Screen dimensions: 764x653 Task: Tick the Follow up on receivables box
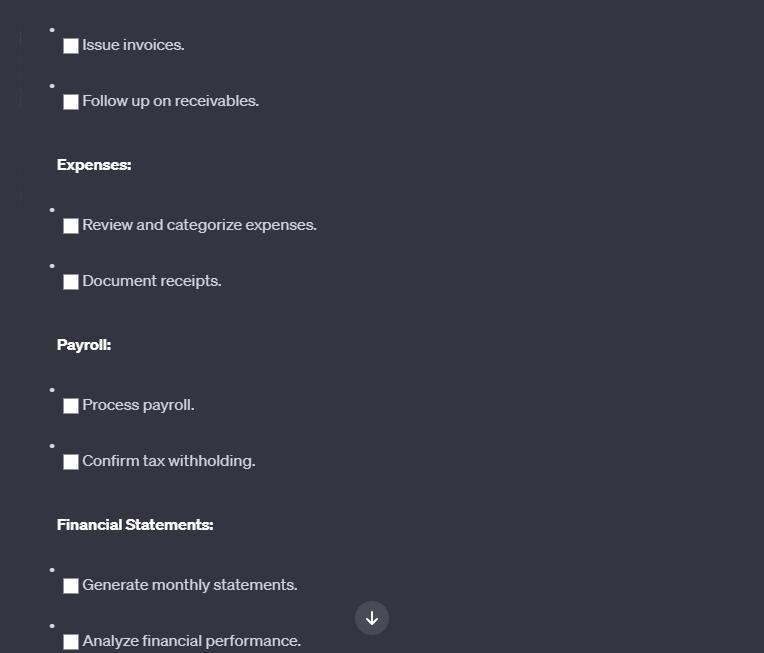click(x=71, y=102)
